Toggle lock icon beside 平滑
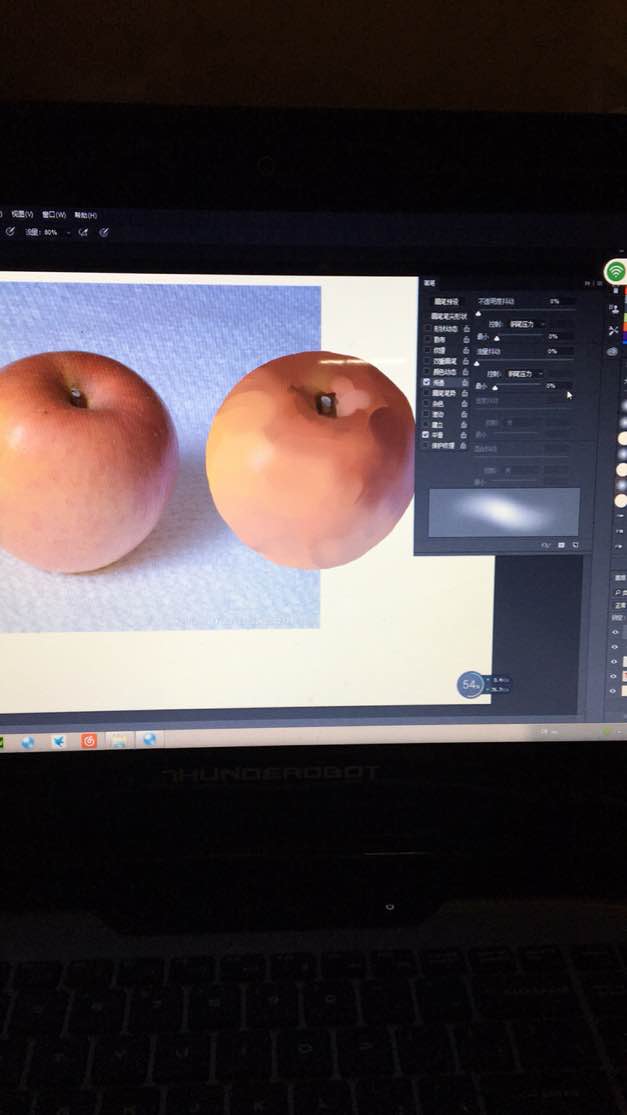 [463, 434]
